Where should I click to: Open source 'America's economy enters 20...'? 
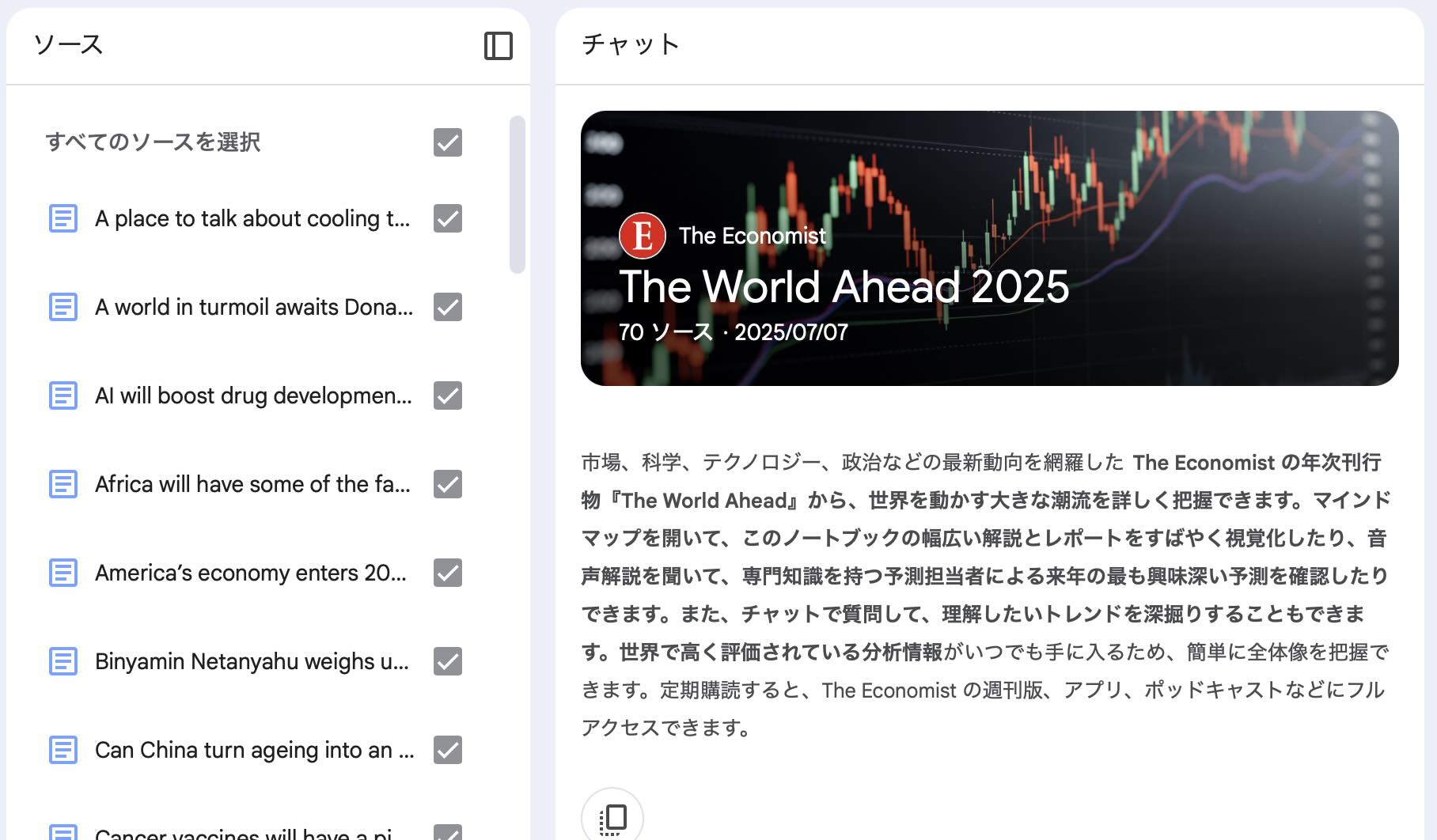tap(251, 573)
